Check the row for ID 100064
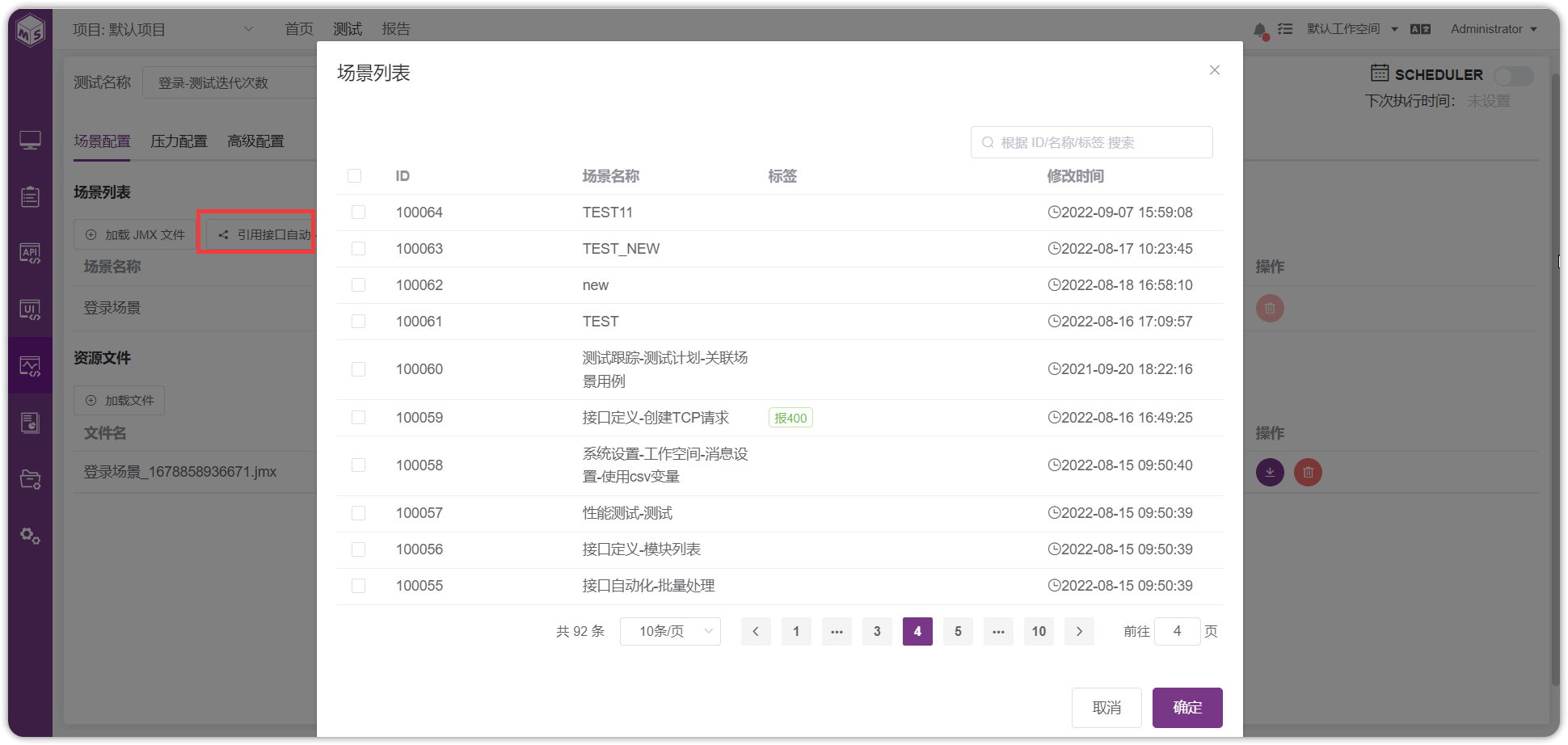The image size is (1568, 745). click(358, 213)
